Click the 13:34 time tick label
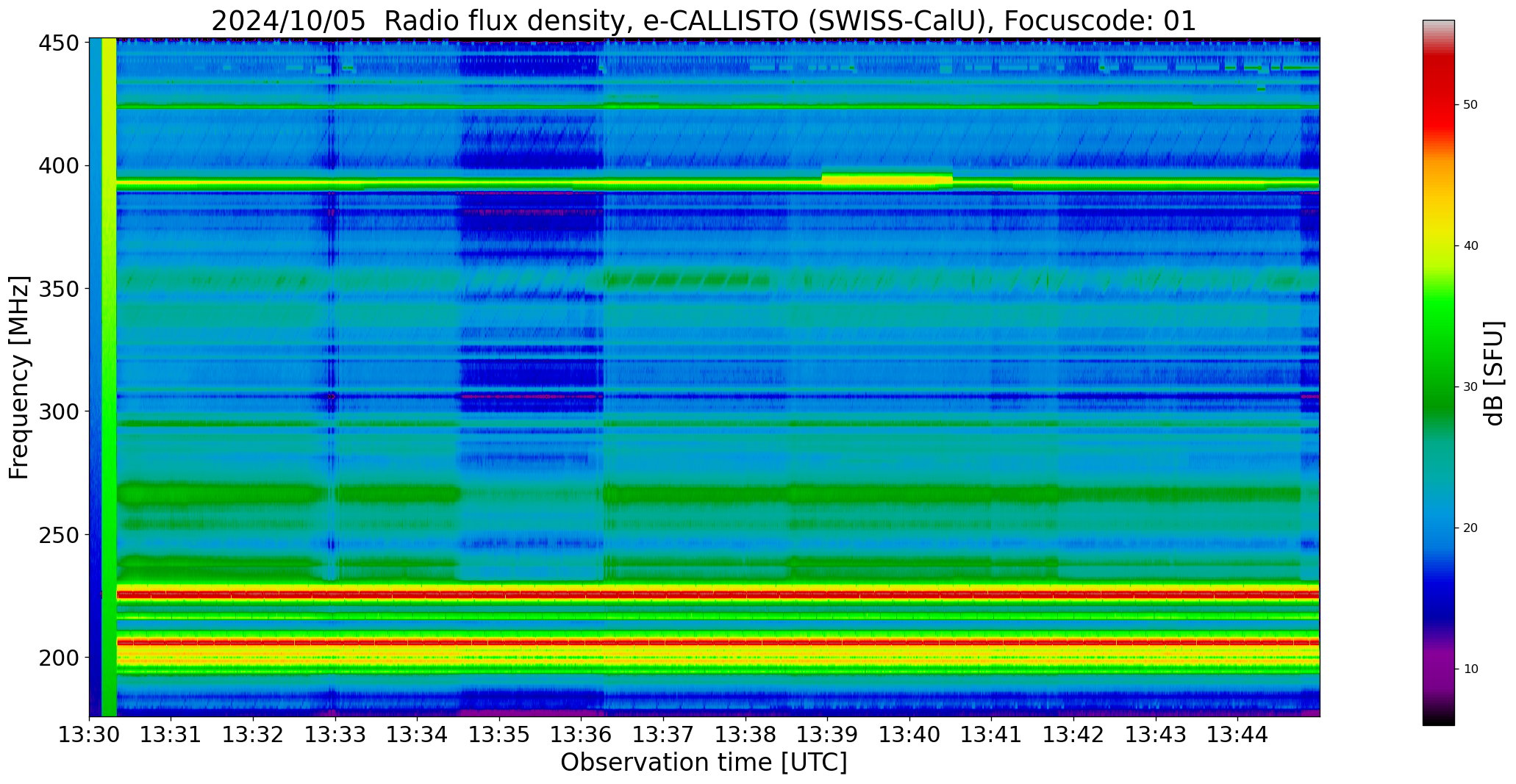1516x784 pixels. pos(418,735)
